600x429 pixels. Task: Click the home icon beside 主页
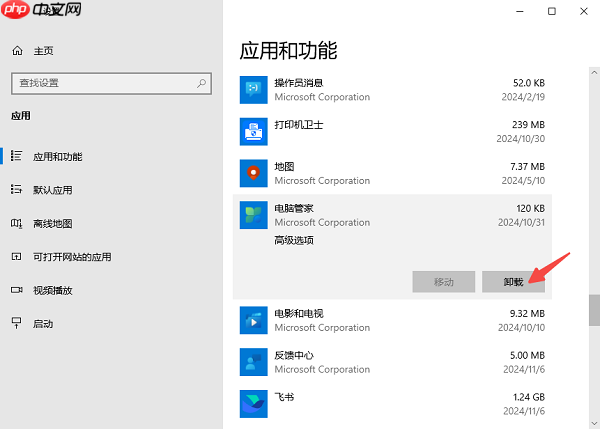(17, 51)
